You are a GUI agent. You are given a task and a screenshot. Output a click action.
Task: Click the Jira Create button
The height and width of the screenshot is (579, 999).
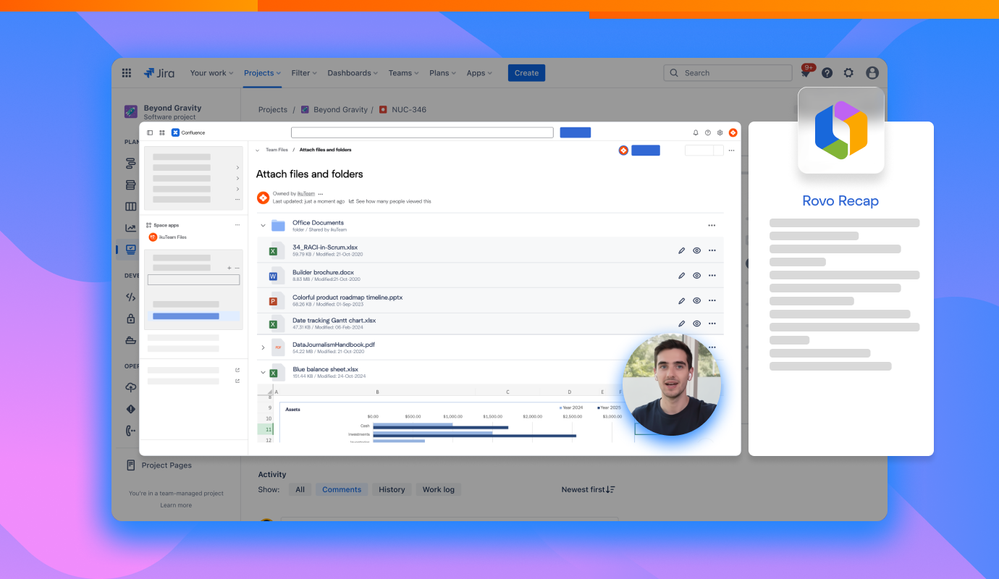pos(526,73)
